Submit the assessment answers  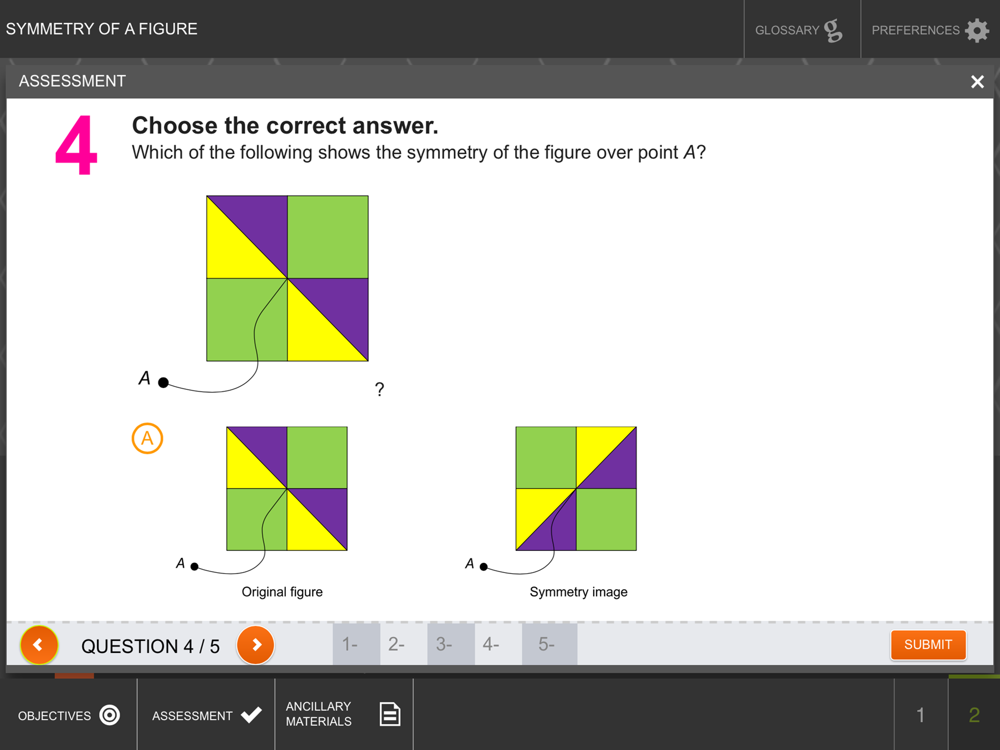[x=928, y=645]
